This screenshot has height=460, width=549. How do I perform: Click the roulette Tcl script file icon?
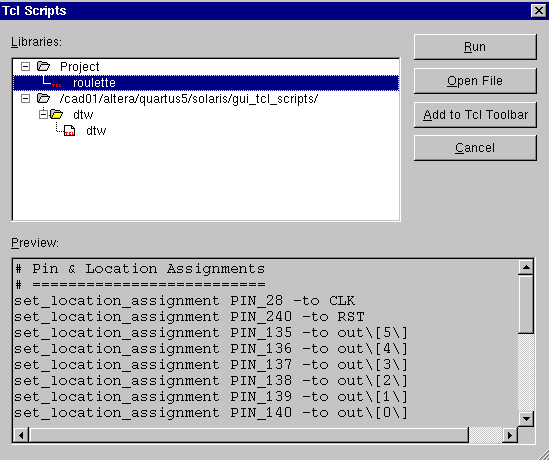click(56, 83)
